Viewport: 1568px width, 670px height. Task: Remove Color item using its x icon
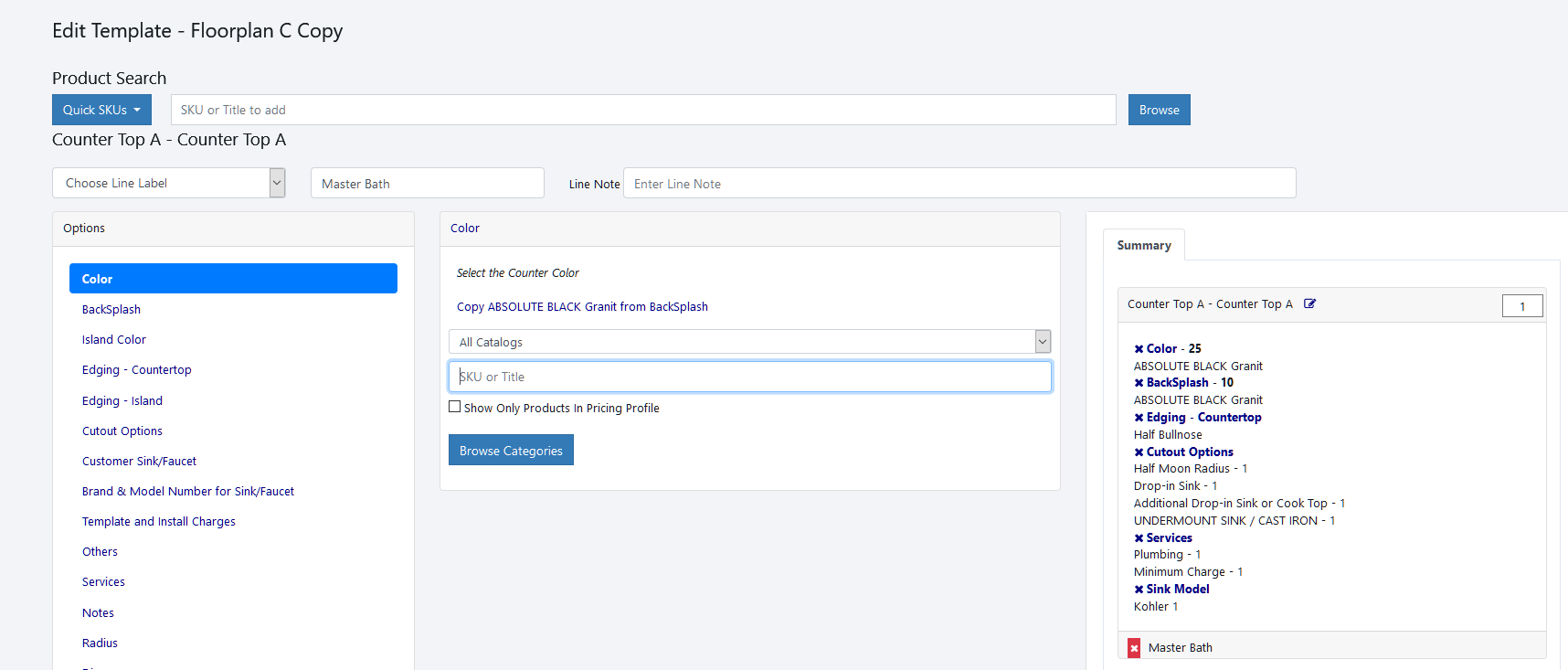coord(1139,349)
